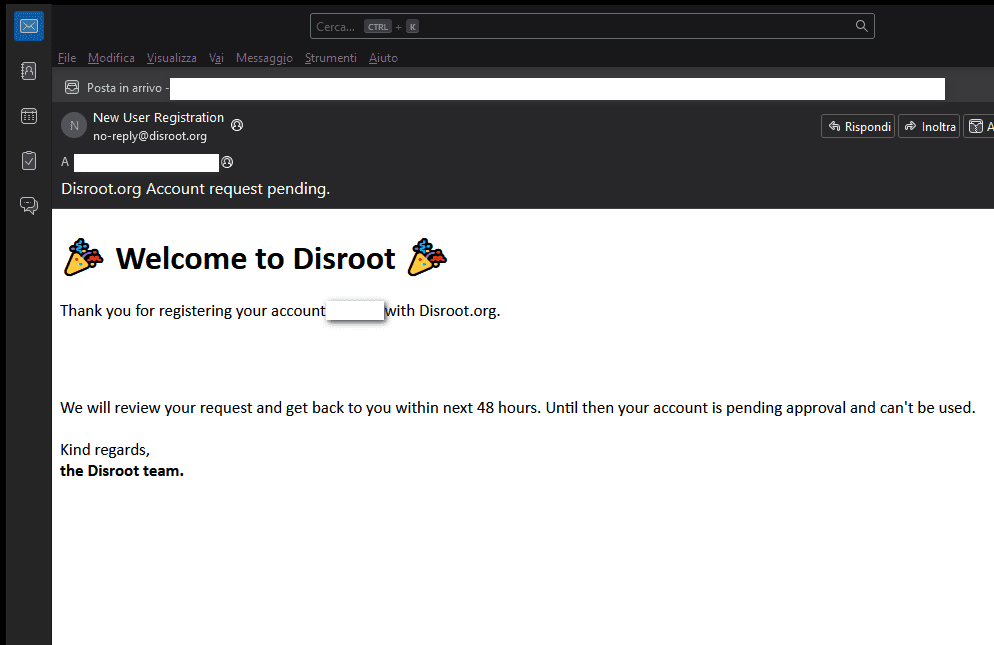Open the Tasks sidebar icon
The image size is (994, 645).
coord(29,160)
